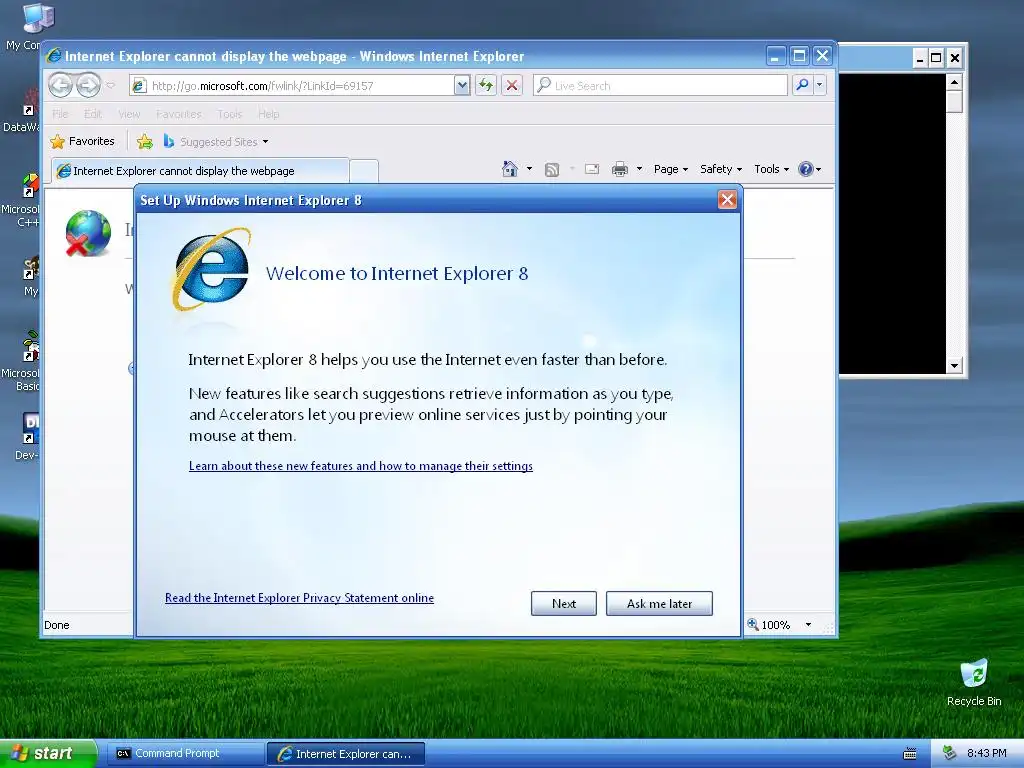Click the blue Help question mark icon
1024x768 pixels.
pyautogui.click(x=806, y=169)
